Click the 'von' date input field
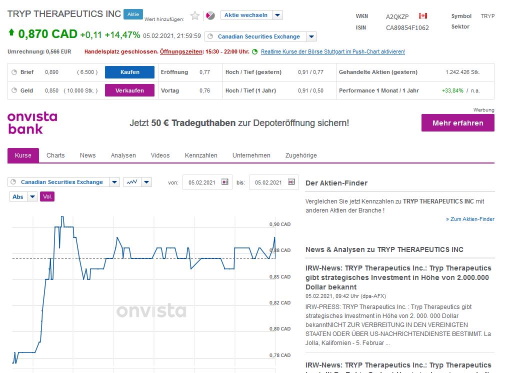The height and width of the screenshot is (373, 514). 202,182
